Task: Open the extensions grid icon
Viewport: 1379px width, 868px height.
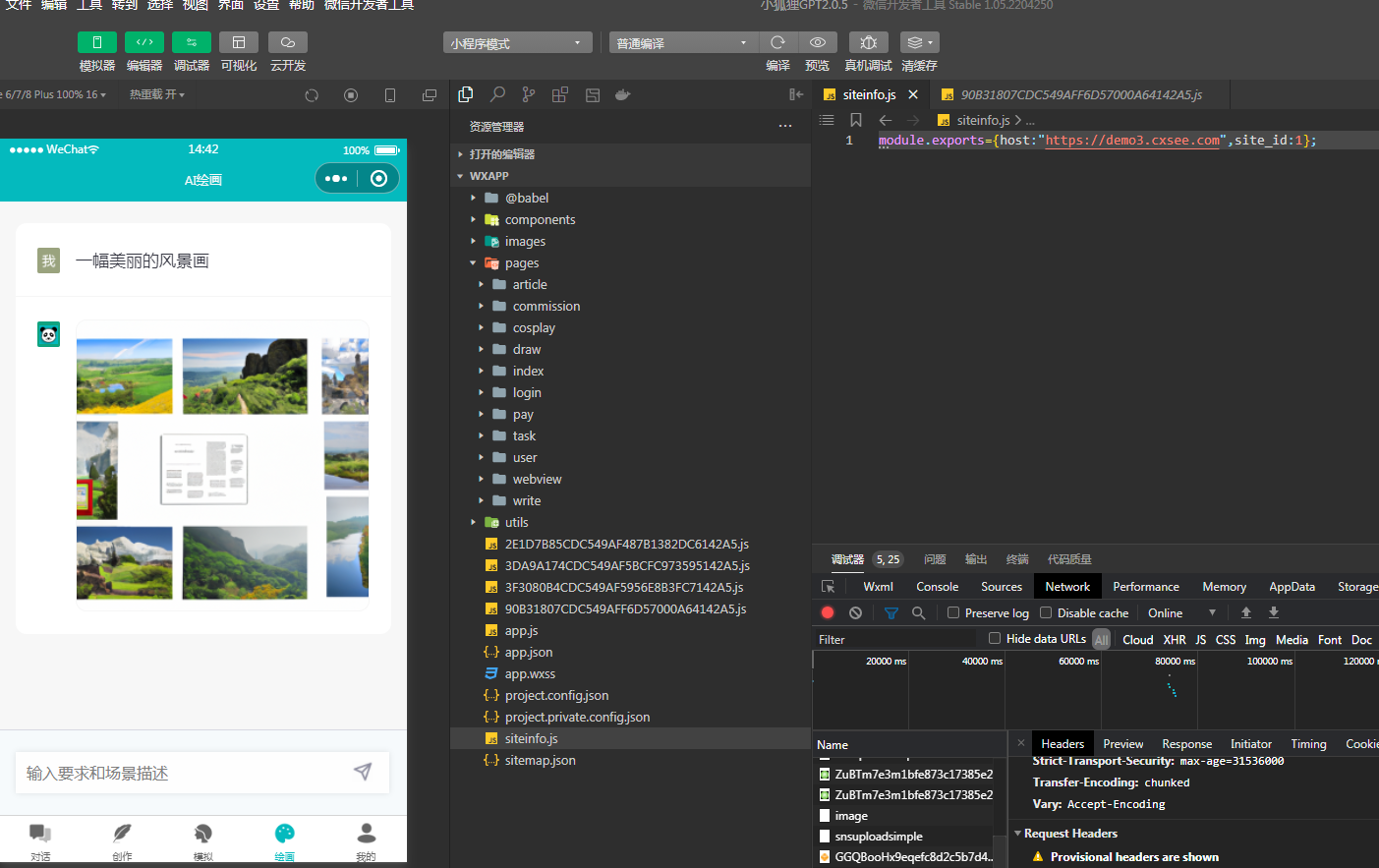Action: [560, 94]
